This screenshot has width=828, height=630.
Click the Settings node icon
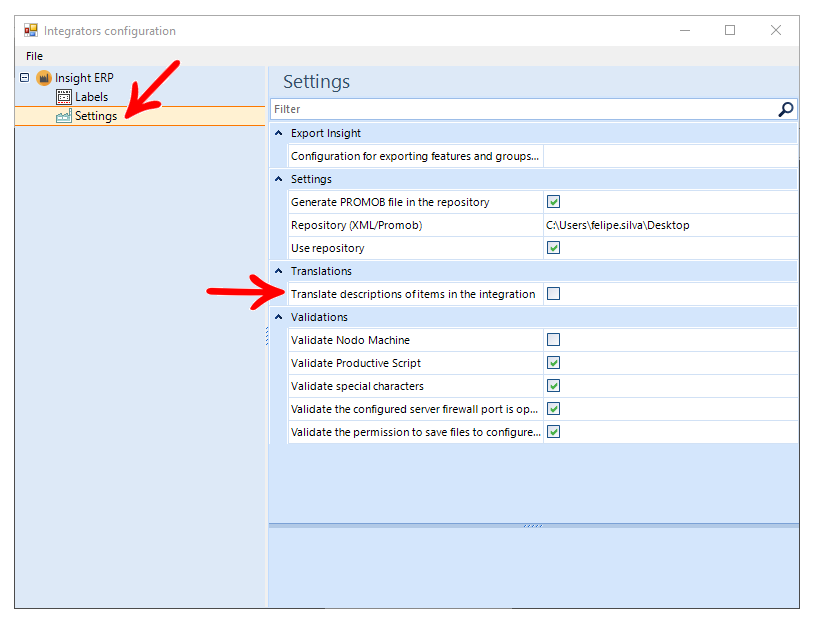tap(64, 116)
